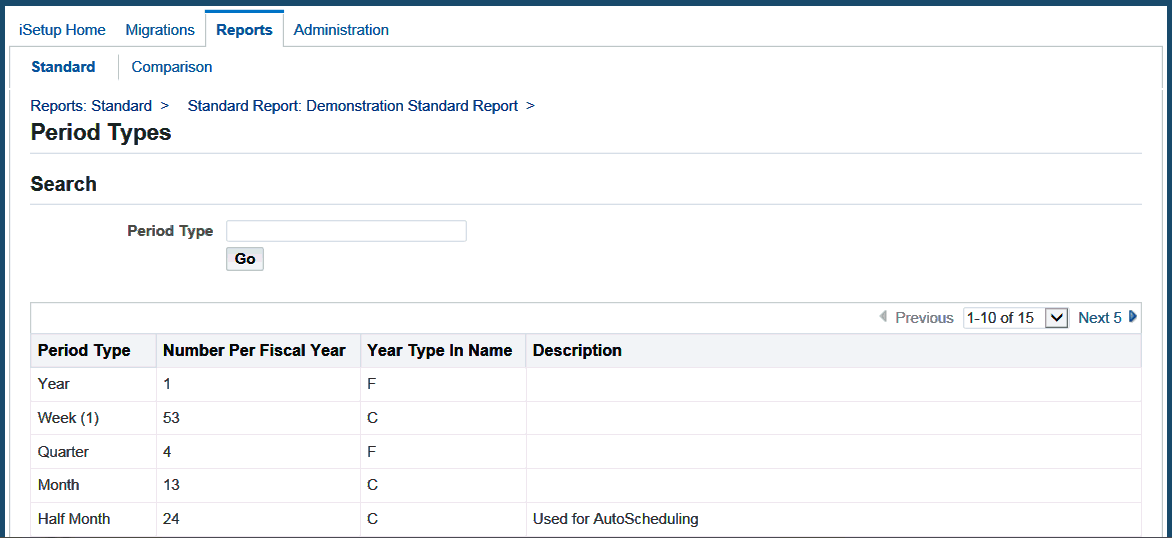Select the Half Month row cell
The image size is (1172, 538).
click(74, 519)
